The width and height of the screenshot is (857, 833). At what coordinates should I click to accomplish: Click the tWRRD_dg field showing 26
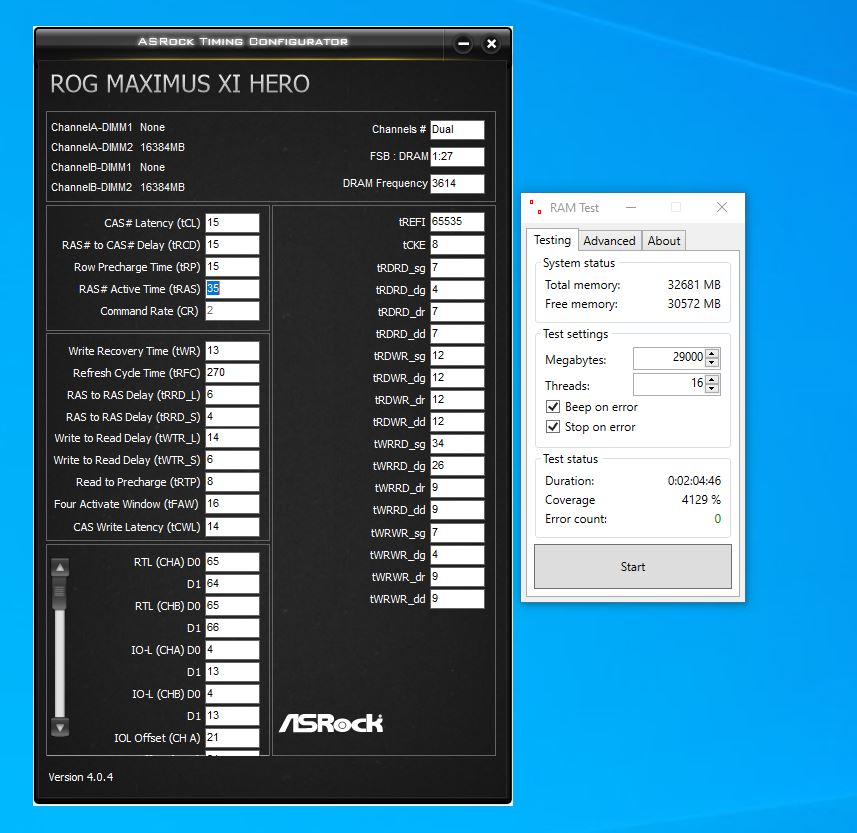click(x=457, y=465)
